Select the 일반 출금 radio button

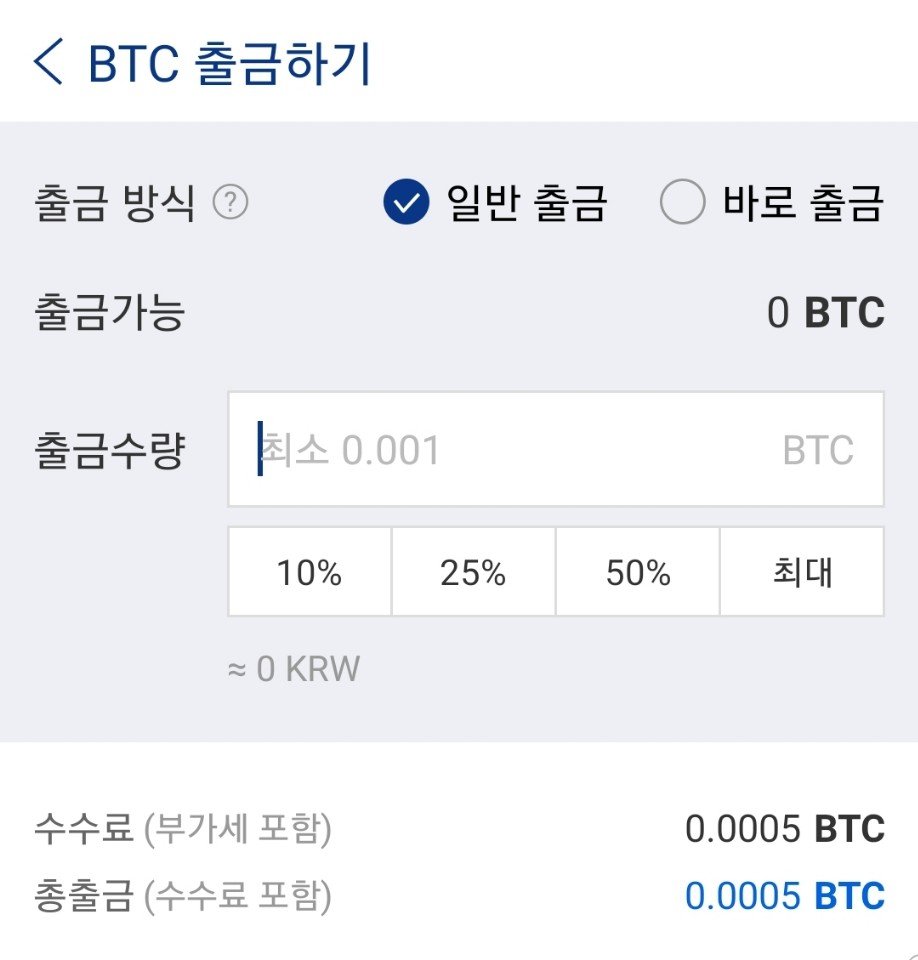pos(406,201)
